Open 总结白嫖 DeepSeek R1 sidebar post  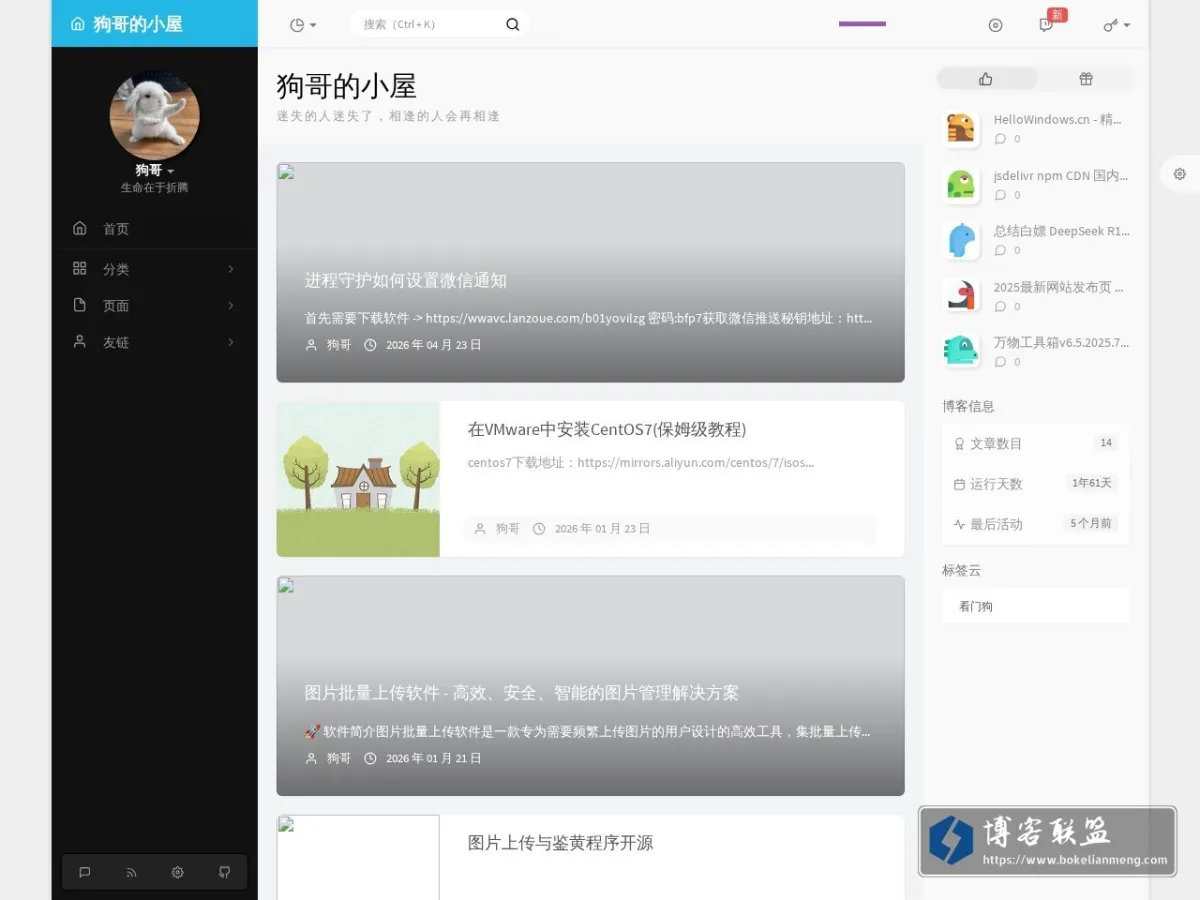1062,231
